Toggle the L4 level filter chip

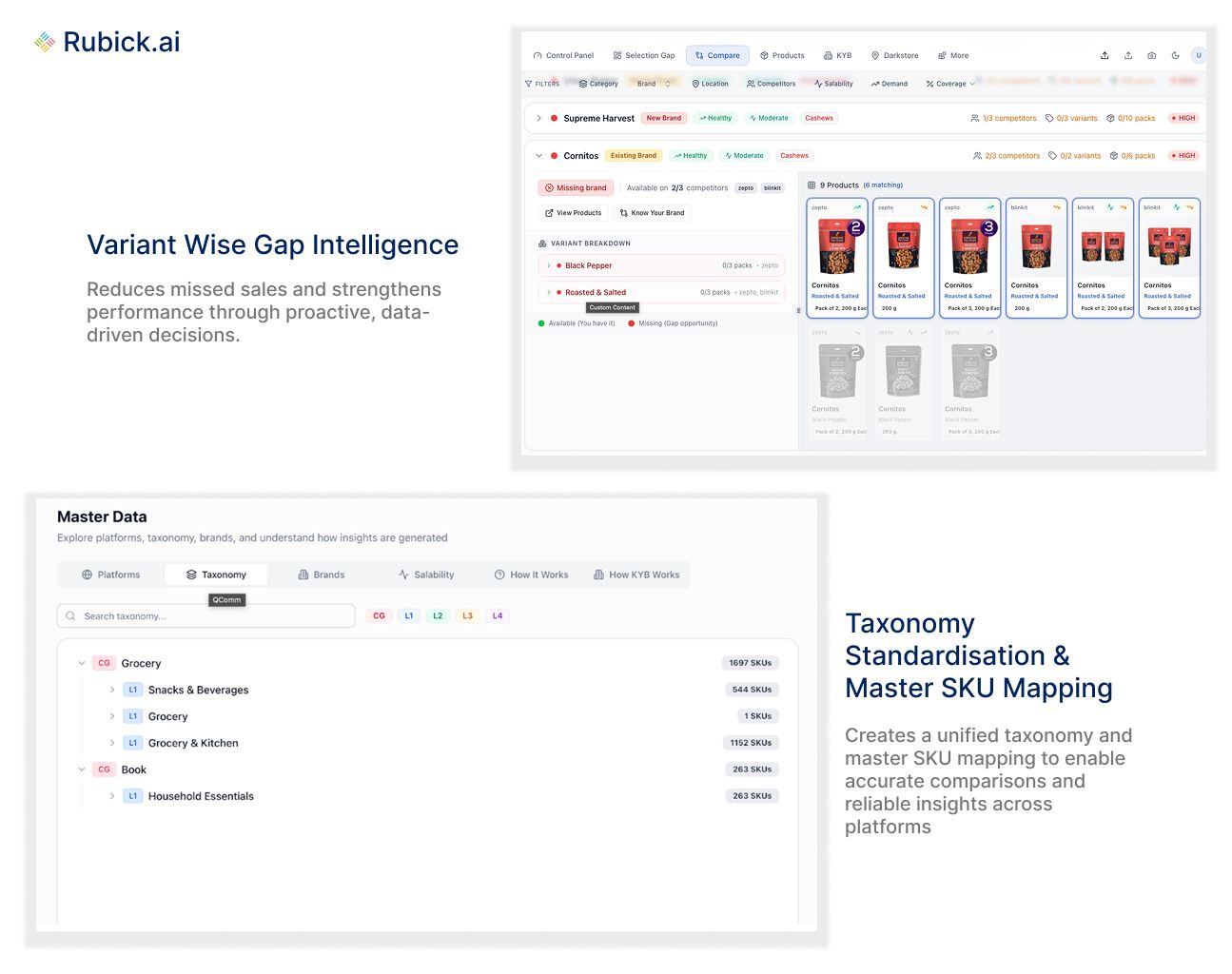click(497, 616)
